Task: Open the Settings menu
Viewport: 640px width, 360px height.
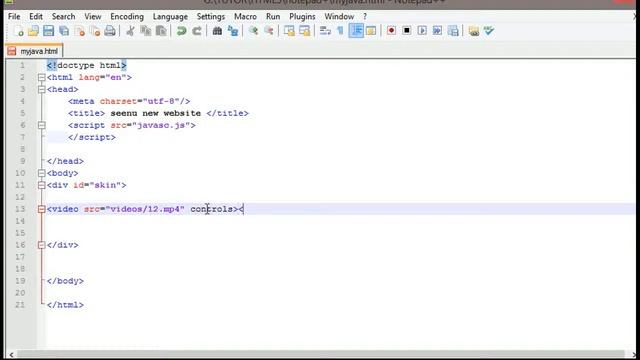Action: 211,17
